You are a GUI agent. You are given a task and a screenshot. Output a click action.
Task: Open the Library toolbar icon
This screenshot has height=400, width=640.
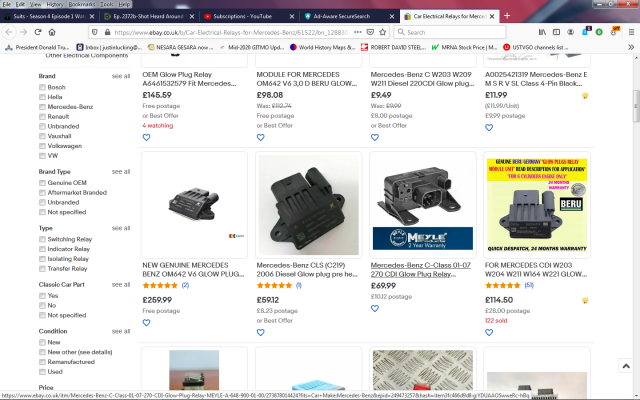[542, 32]
